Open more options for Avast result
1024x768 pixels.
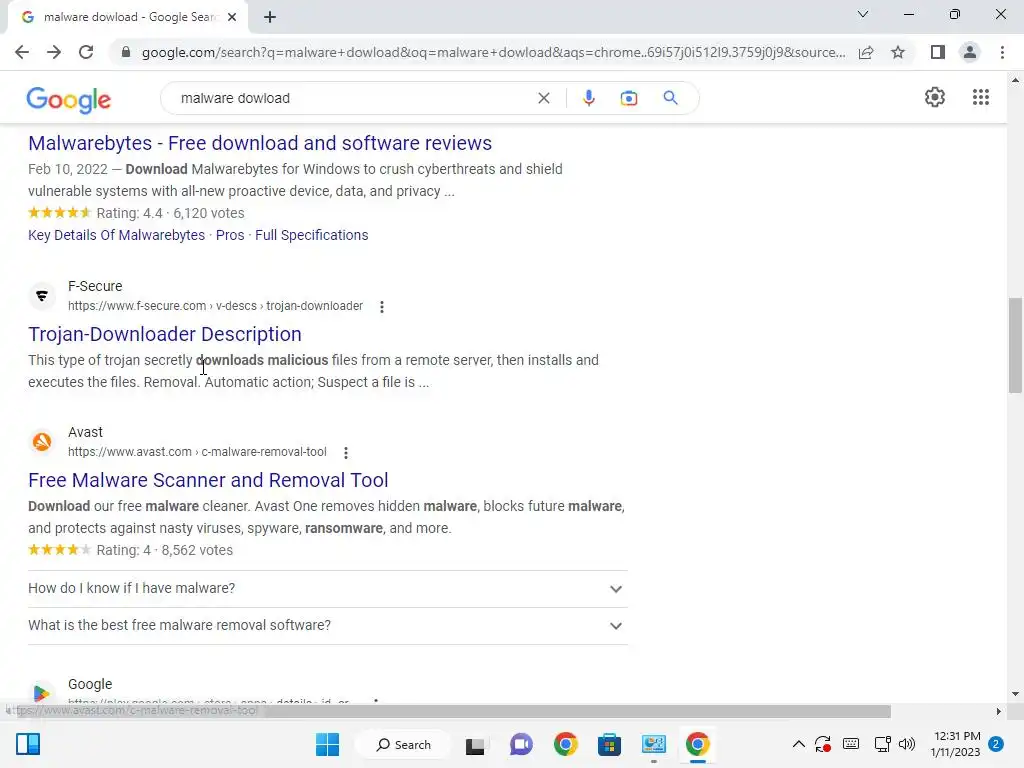tap(346, 453)
